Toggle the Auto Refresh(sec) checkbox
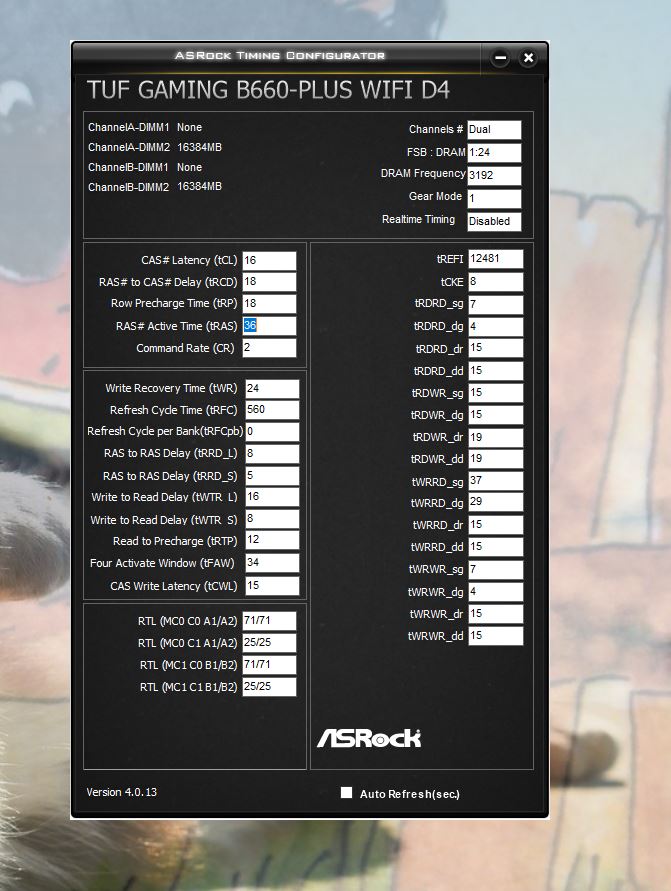This screenshot has height=891, width=671. coord(346,793)
